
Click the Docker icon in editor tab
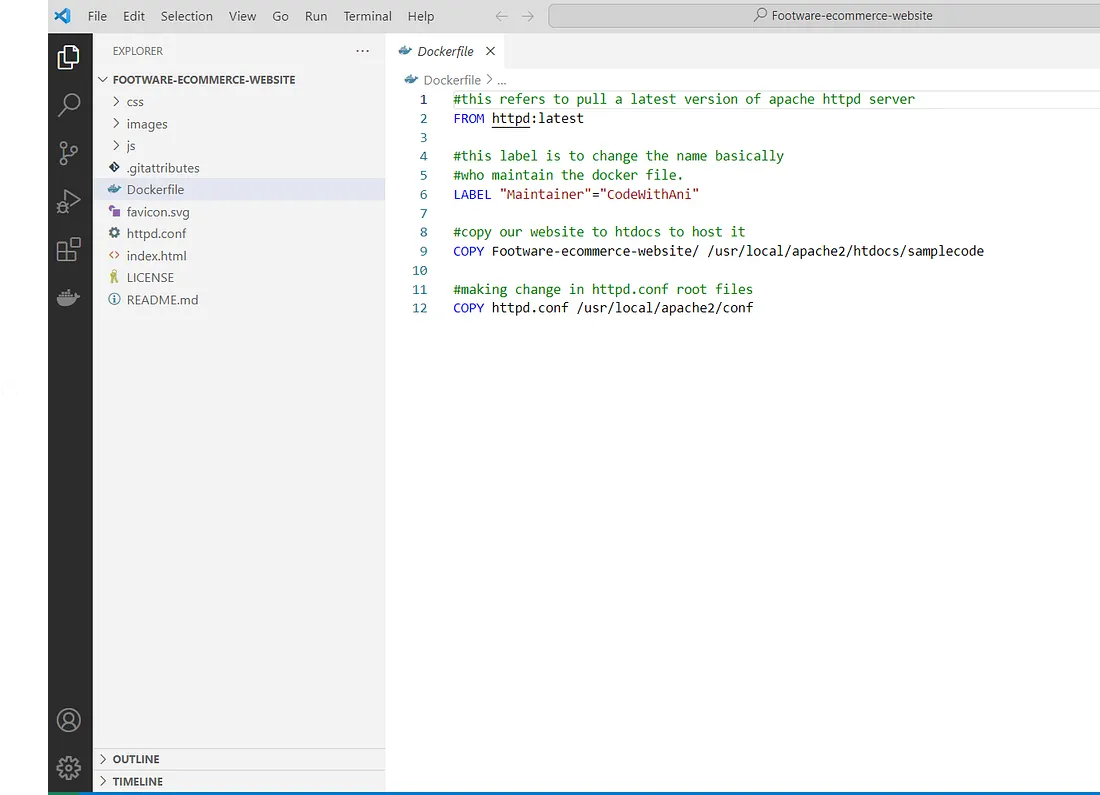pyautogui.click(x=405, y=51)
